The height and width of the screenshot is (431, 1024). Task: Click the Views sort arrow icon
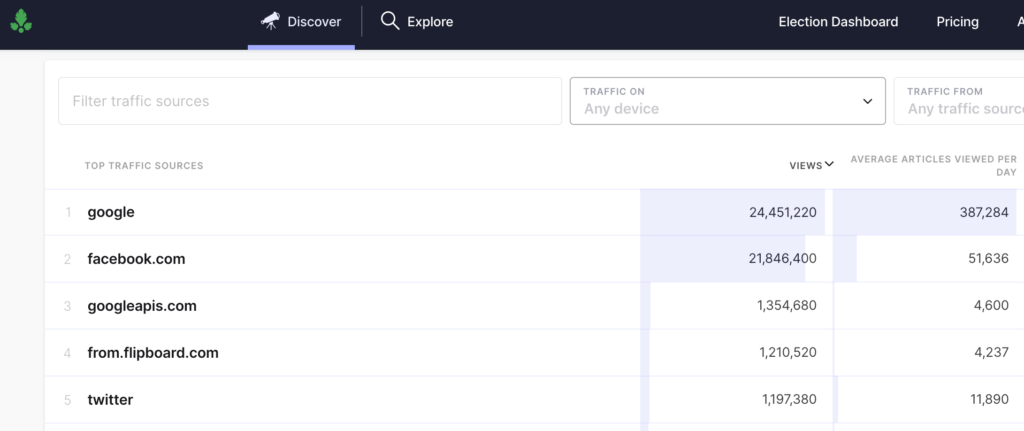click(x=829, y=165)
